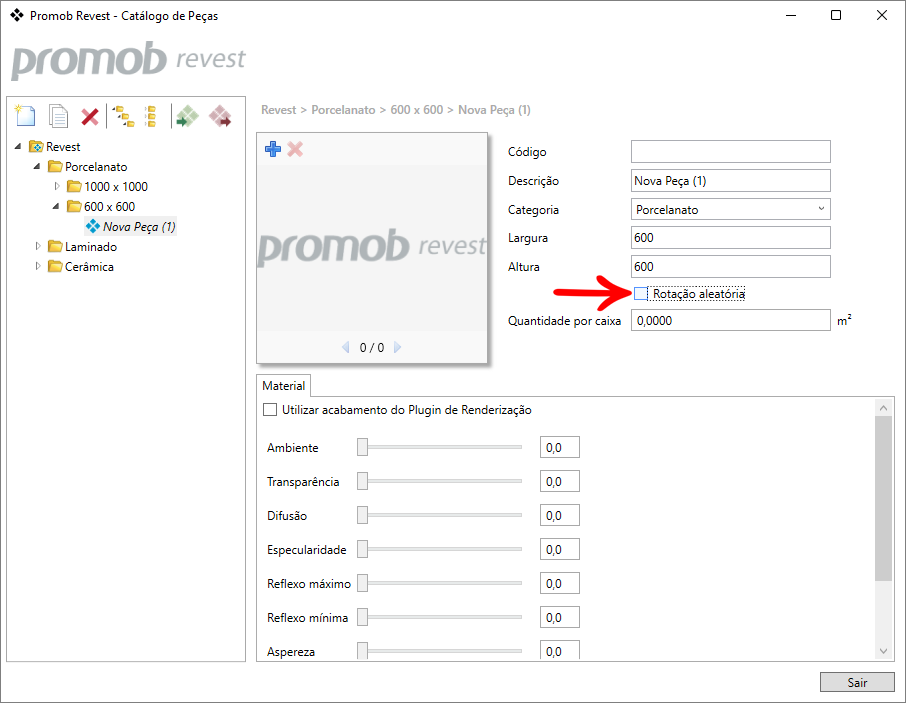The image size is (911, 706).
Task: Click the 1000 x 1000 folder icon
Action: [x=74, y=187]
